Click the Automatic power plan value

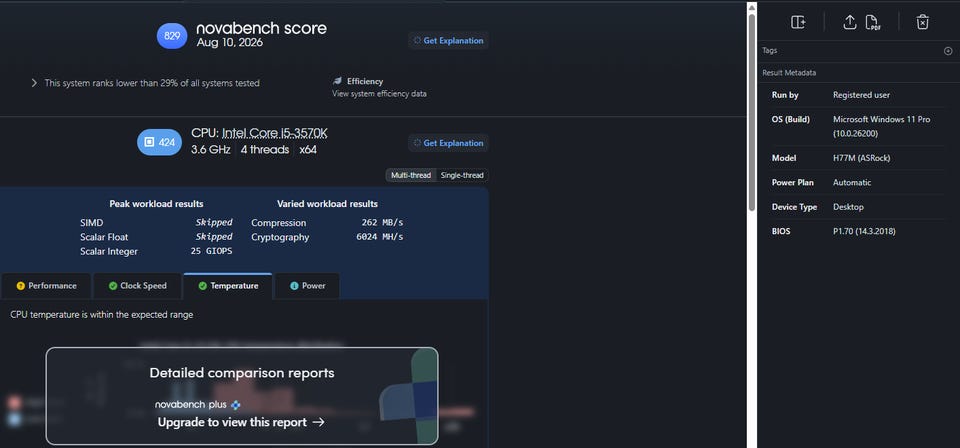[852, 182]
